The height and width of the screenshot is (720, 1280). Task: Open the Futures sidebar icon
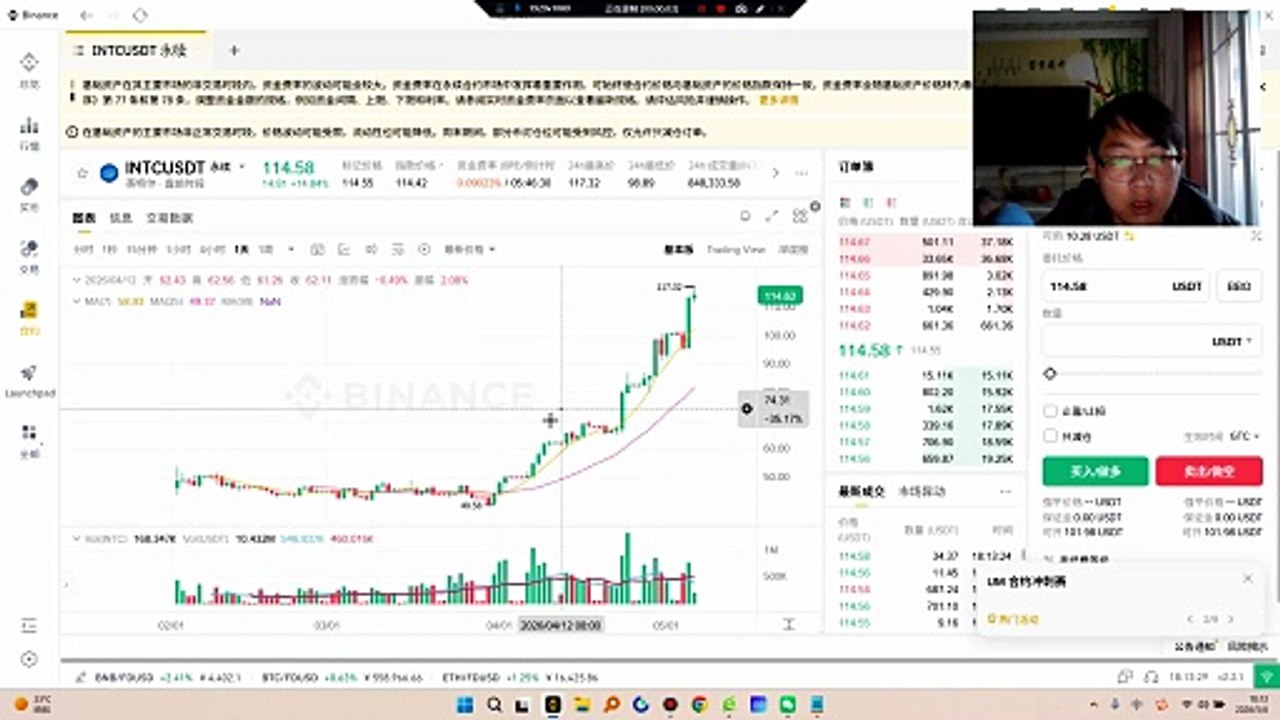pos(29,310)
